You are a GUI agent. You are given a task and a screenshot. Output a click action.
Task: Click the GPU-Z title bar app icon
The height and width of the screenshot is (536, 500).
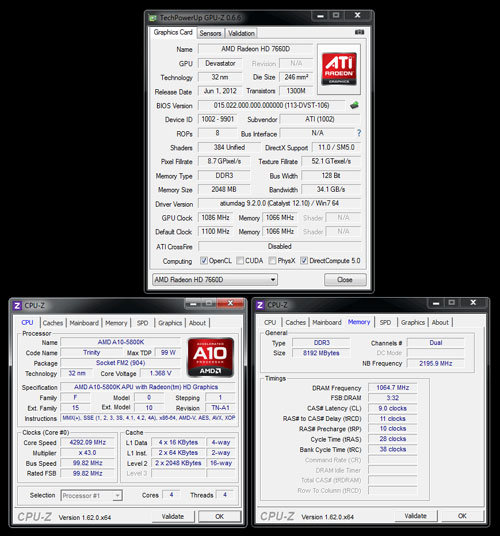[x=153, y=17]
